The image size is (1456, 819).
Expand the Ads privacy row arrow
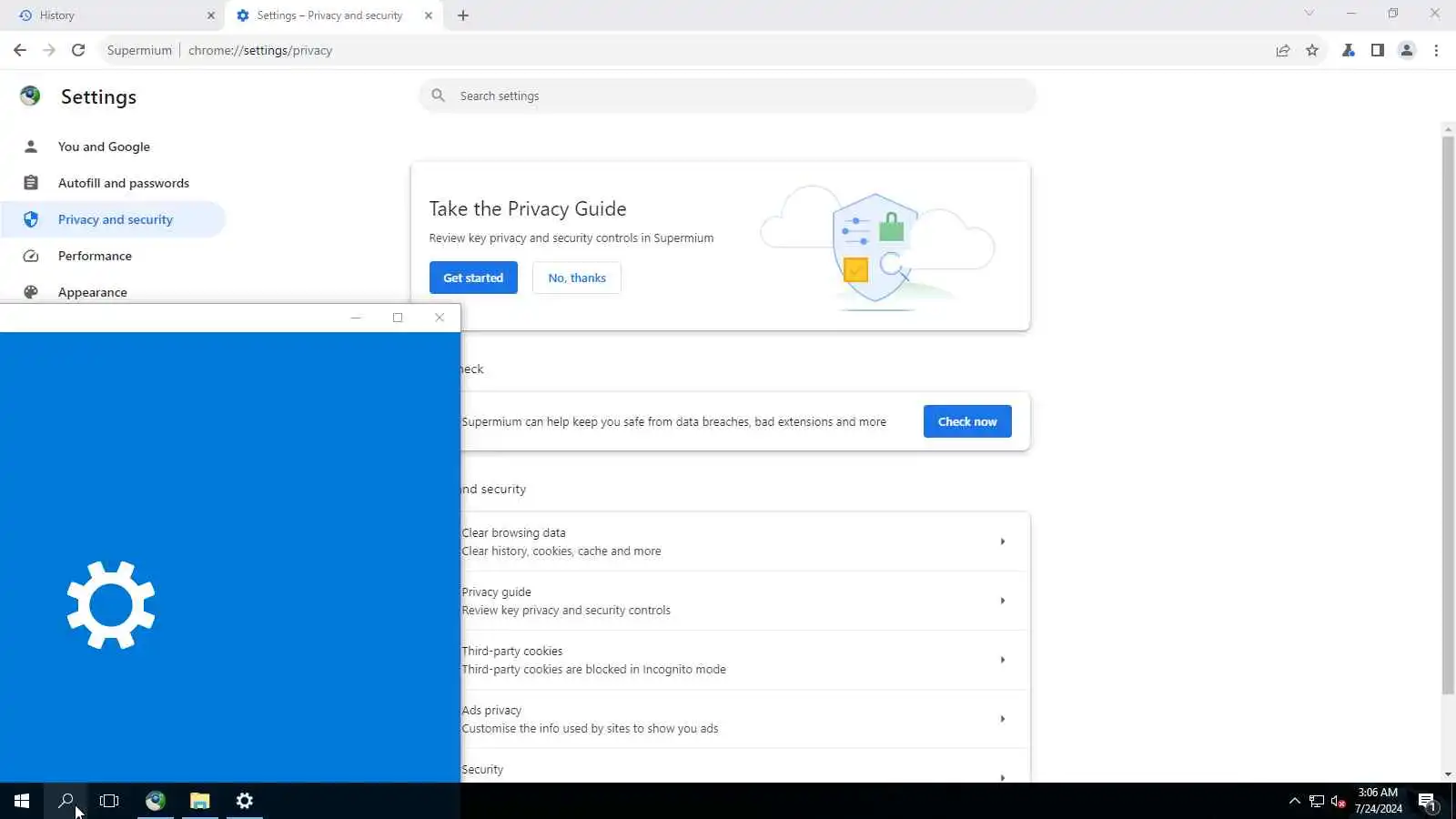(1003, 719)
